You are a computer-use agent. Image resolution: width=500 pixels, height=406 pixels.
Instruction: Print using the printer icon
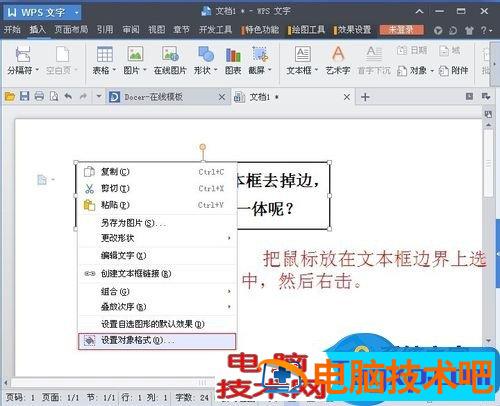[x=39, y=97]
